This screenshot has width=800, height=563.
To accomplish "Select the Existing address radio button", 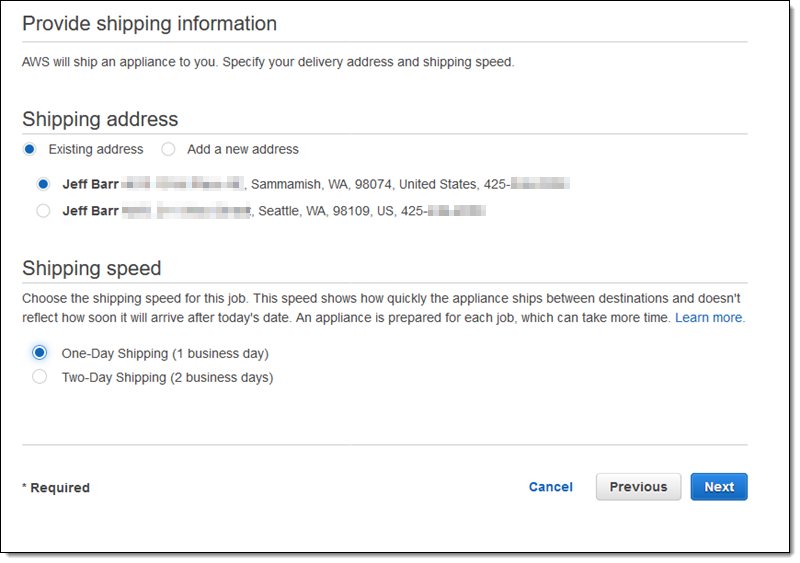I will pyautogui.click(x=30, y=149).
